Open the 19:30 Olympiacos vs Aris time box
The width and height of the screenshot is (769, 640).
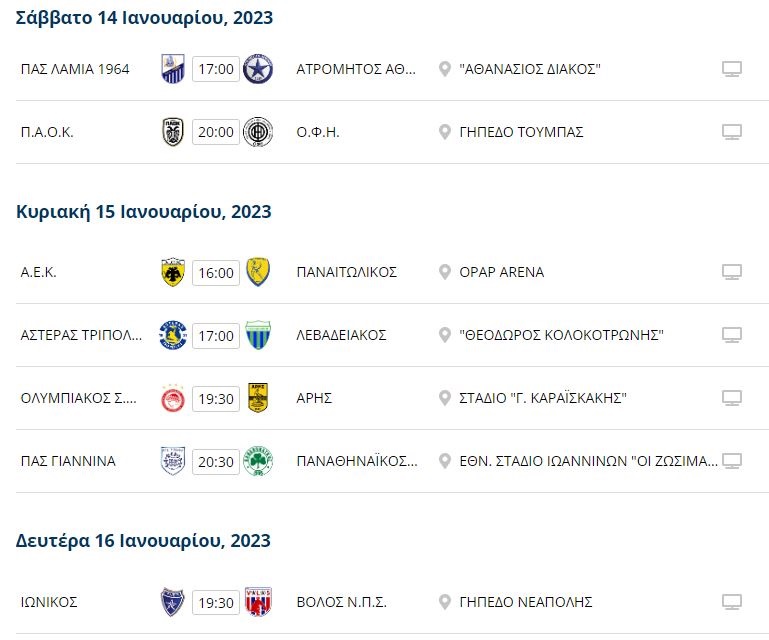coord(216,399)
